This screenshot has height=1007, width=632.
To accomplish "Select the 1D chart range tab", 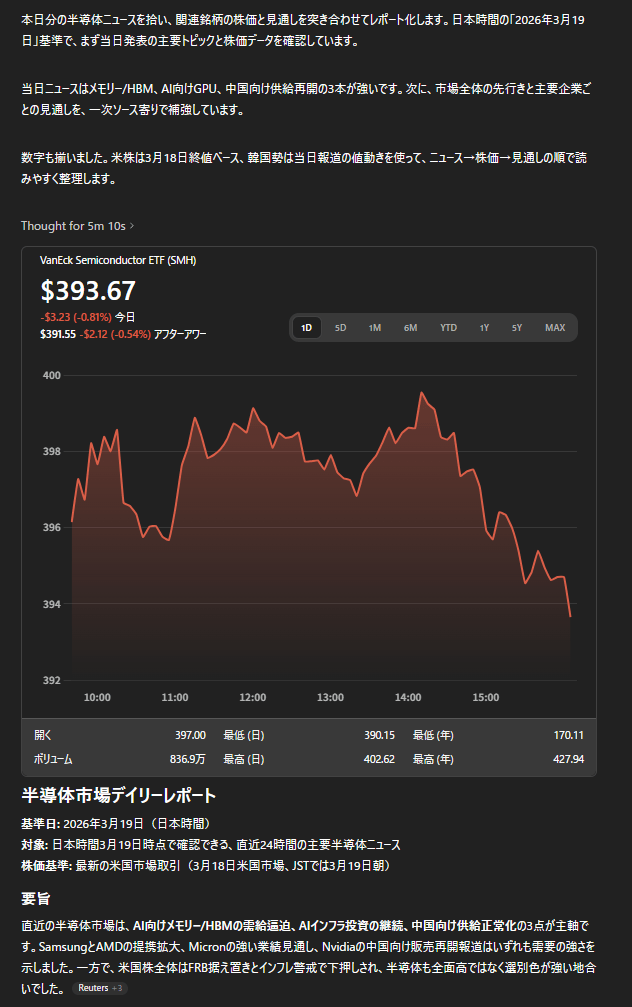I will tap(307, 328).
